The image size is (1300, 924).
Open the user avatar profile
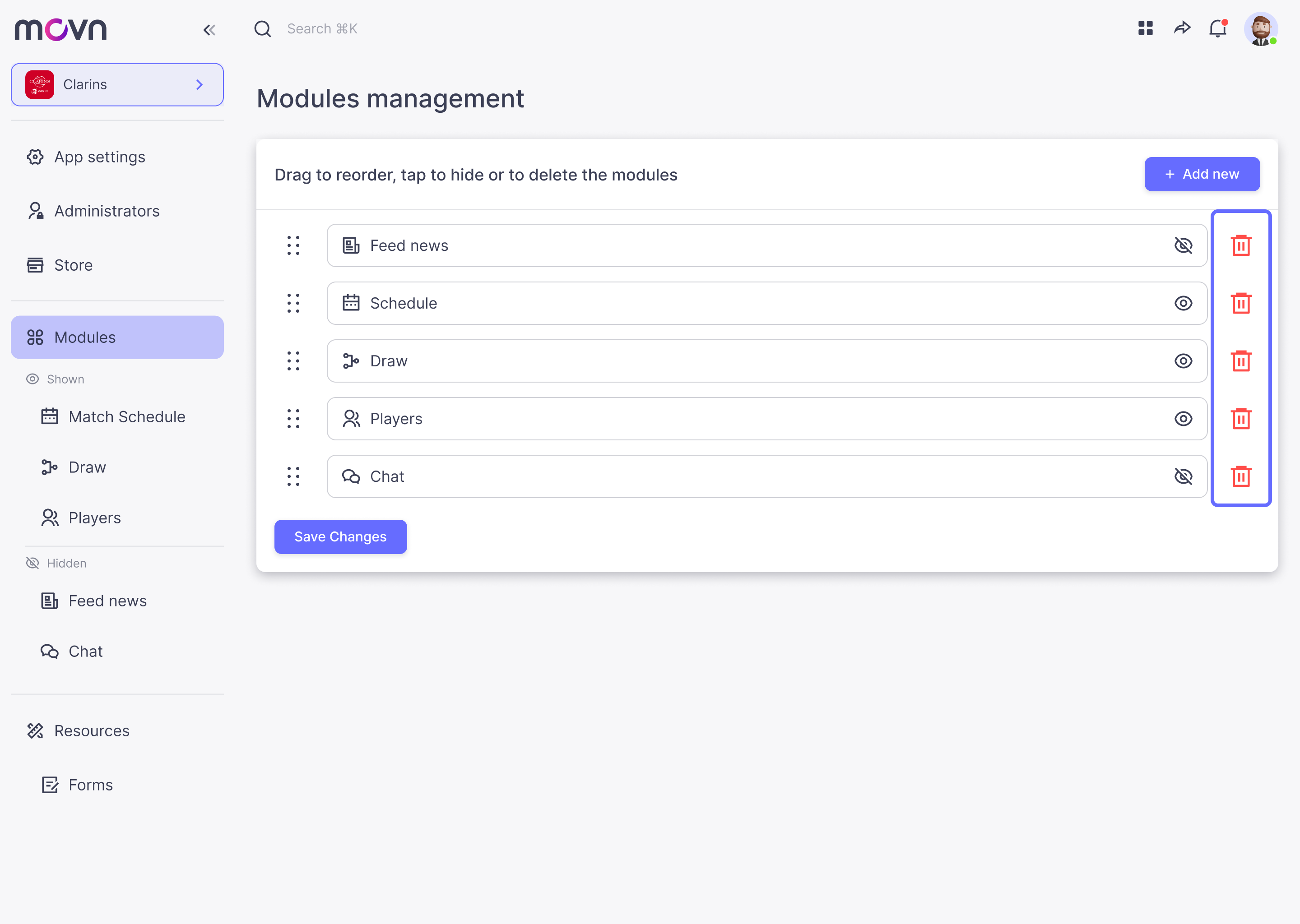click(1260, 28)
